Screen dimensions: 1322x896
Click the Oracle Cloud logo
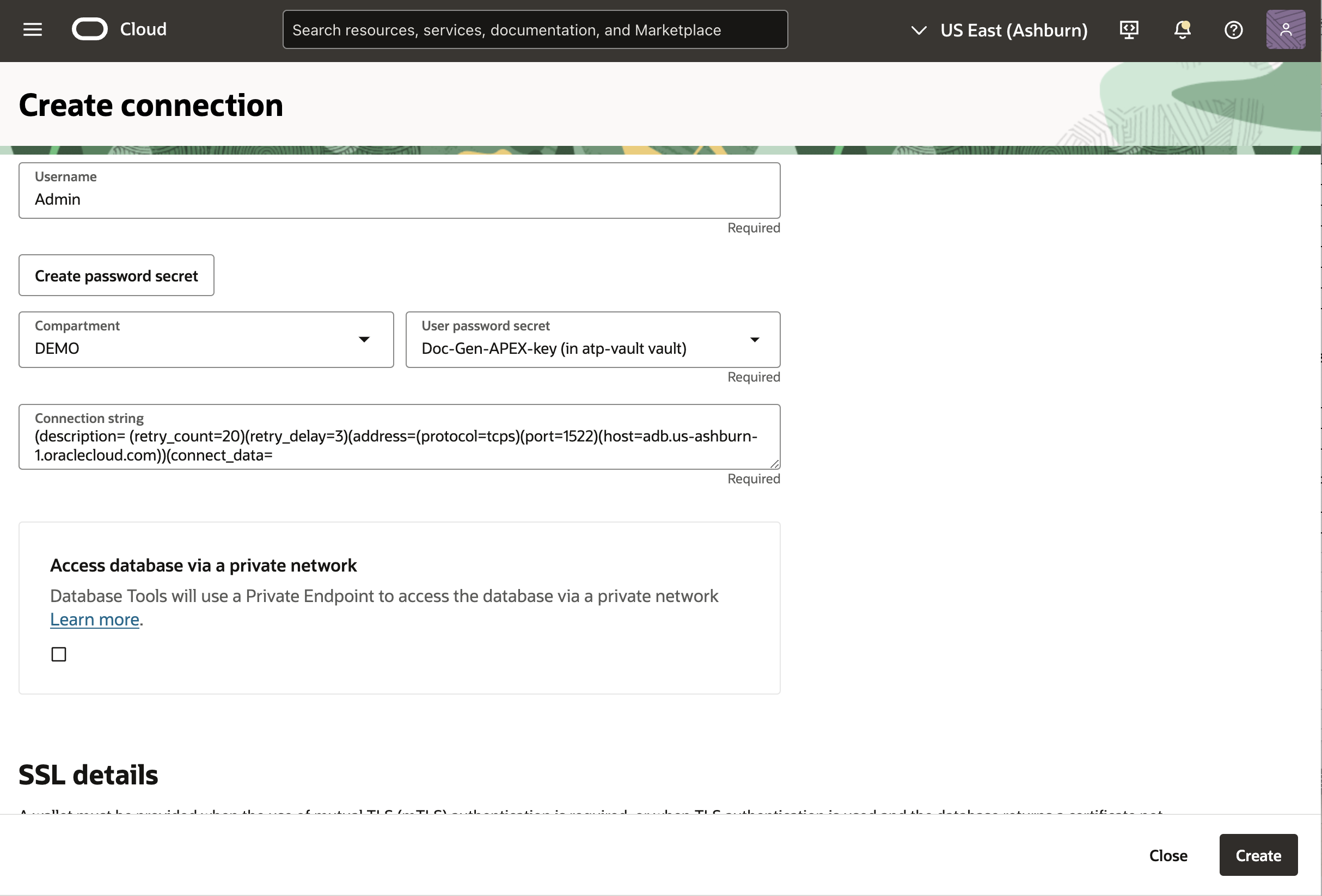click(90, 29)
